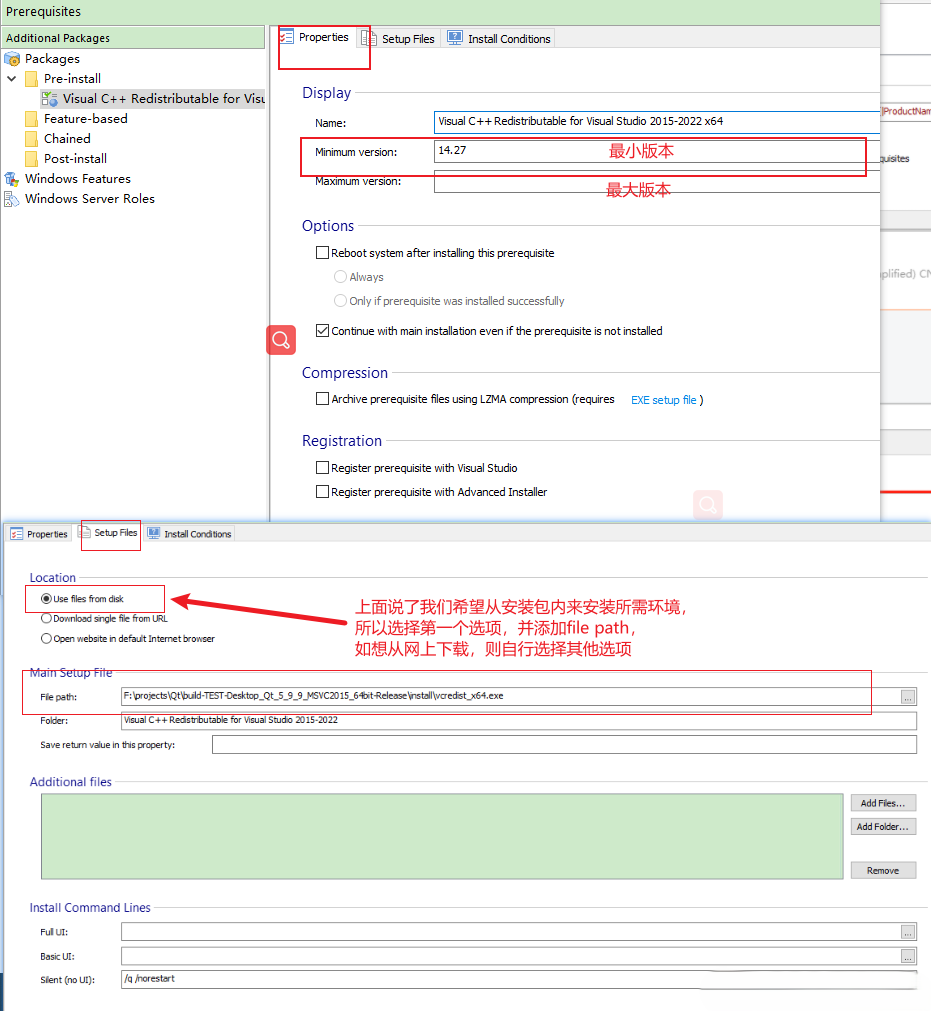
Task: Enable Reboot system after installing prerequisite
Action: [x=322, y=253]
